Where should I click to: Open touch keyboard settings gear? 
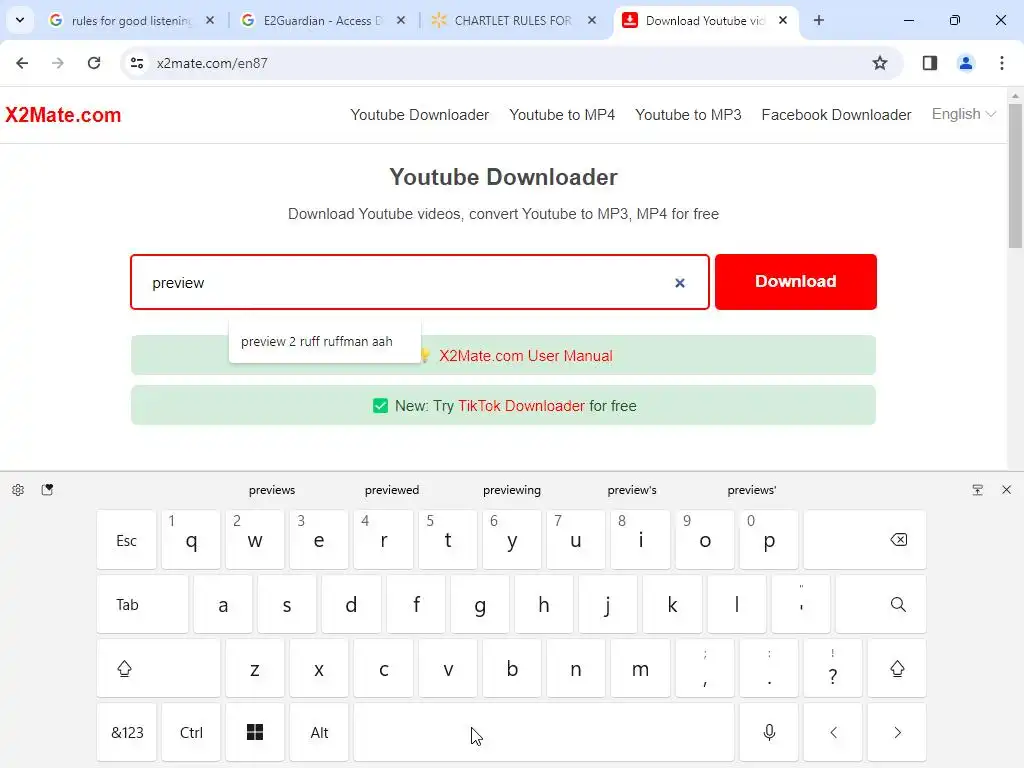[x=18, y=490]
